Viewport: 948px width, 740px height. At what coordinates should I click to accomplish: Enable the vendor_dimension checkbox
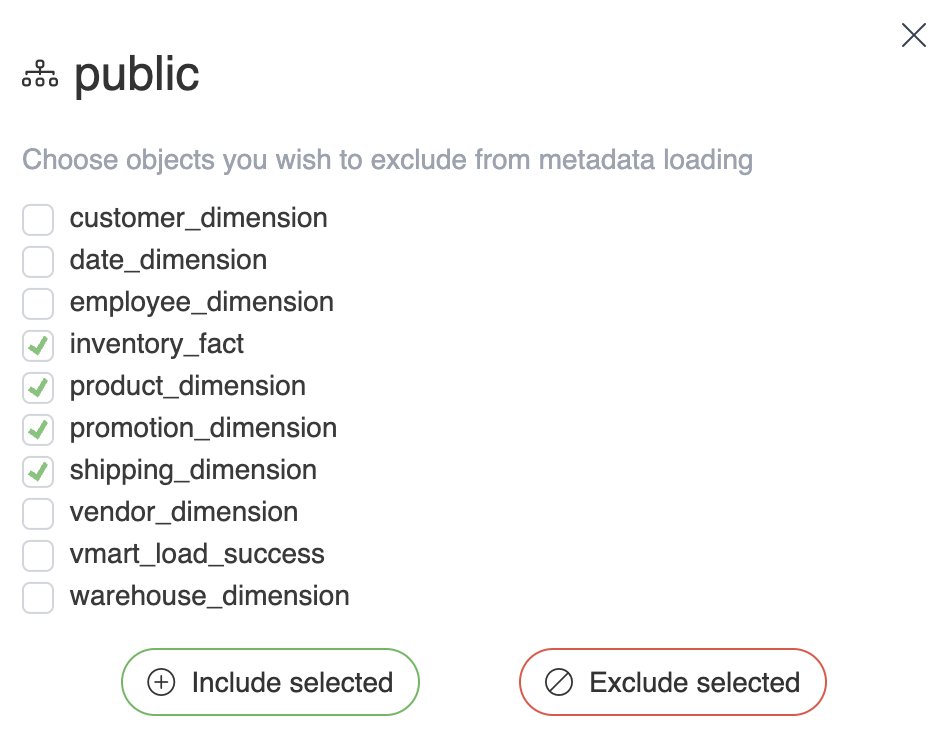coord(38,513)
